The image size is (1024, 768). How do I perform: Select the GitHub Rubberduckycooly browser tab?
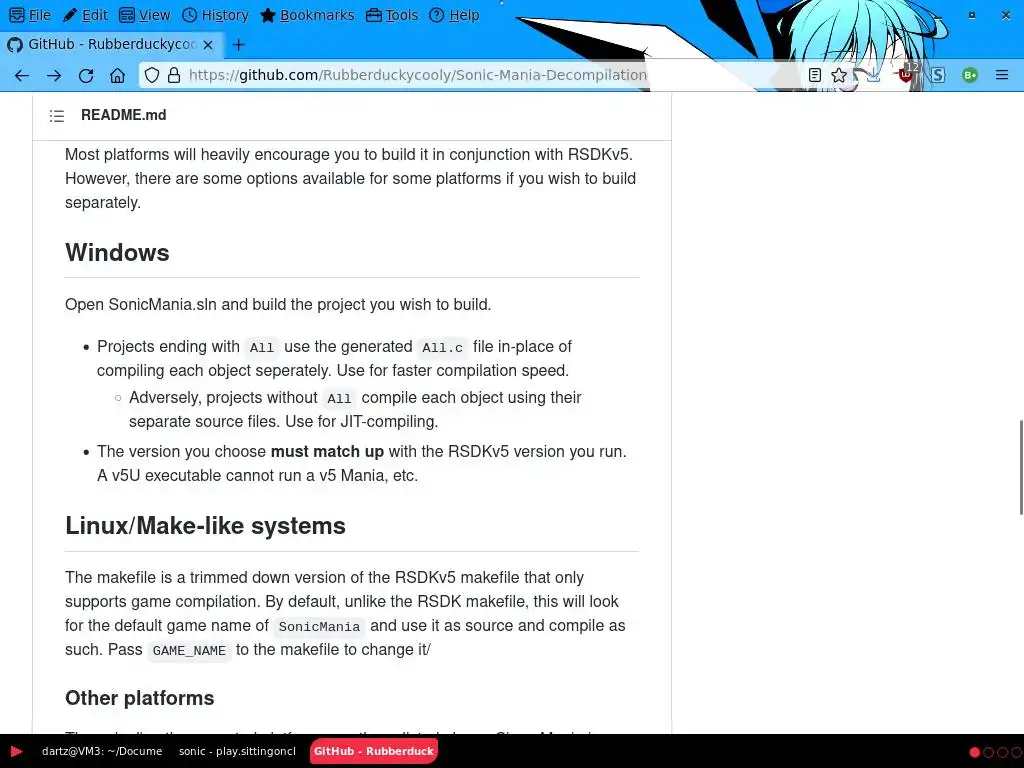pos(111,44)
